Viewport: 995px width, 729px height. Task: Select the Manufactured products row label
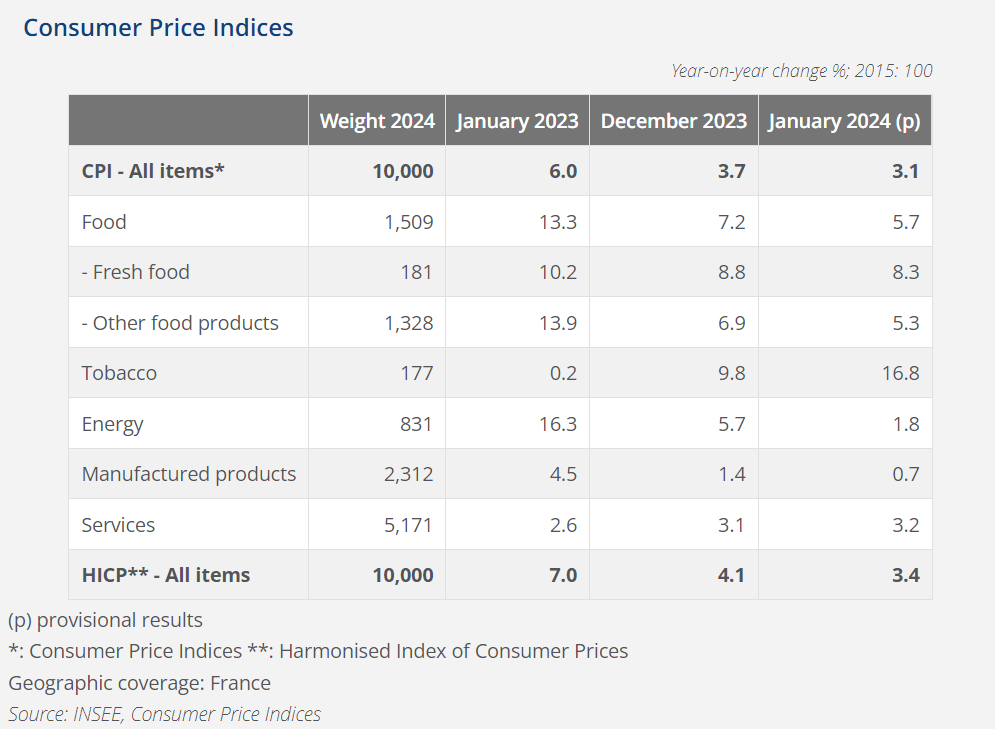[189, 474]
